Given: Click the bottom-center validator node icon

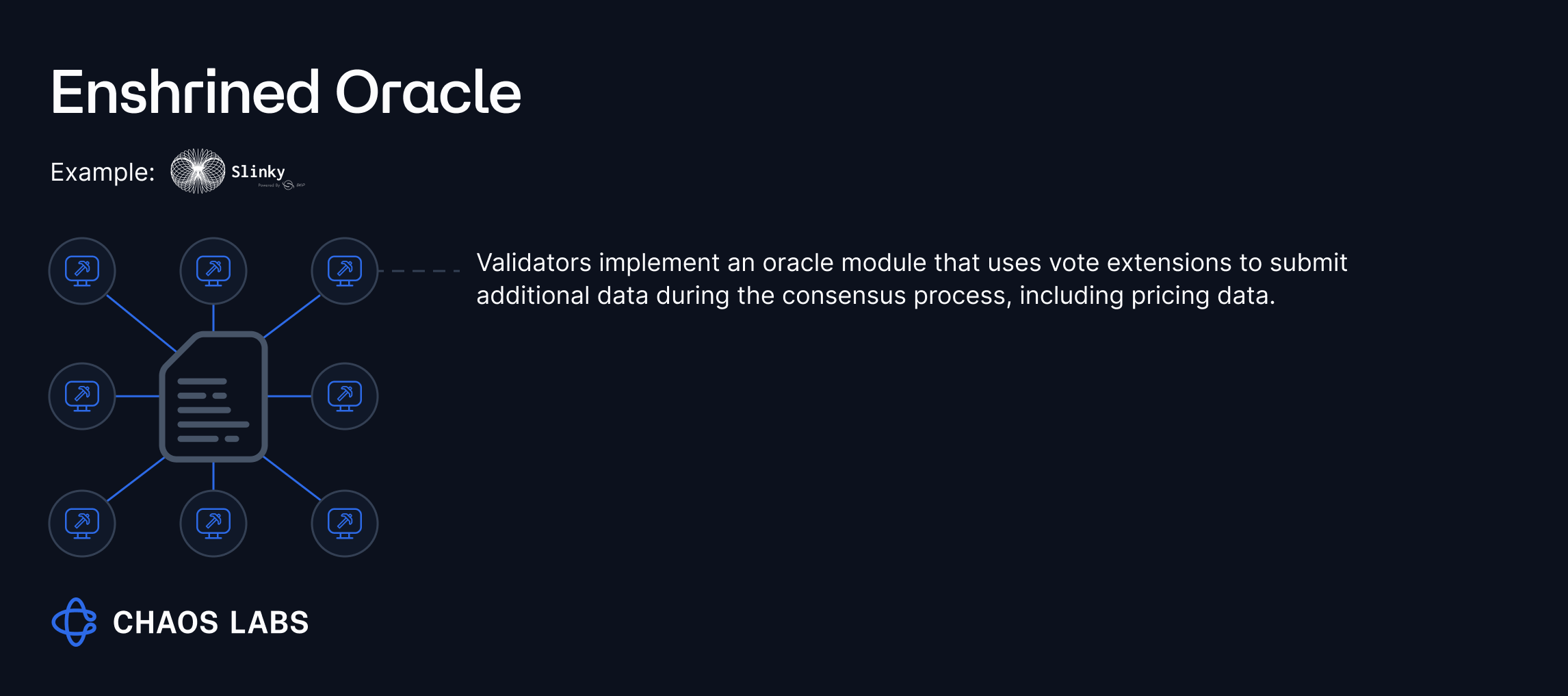Looking at the screenshot, I should point(213,524).
